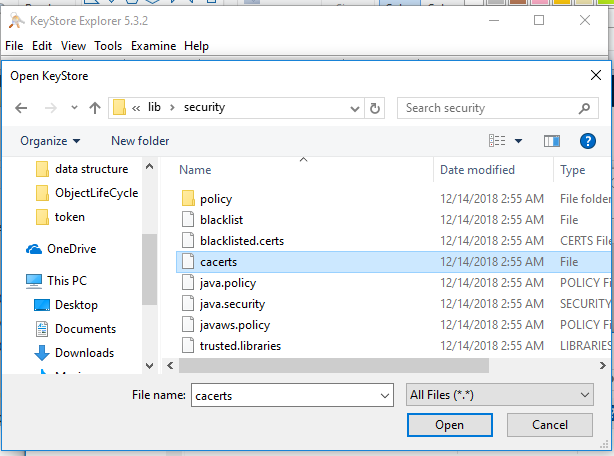The width and height of the screenshot is (614, 456).
Task: Open more view options arrow
Action: (x=518, y=141)
